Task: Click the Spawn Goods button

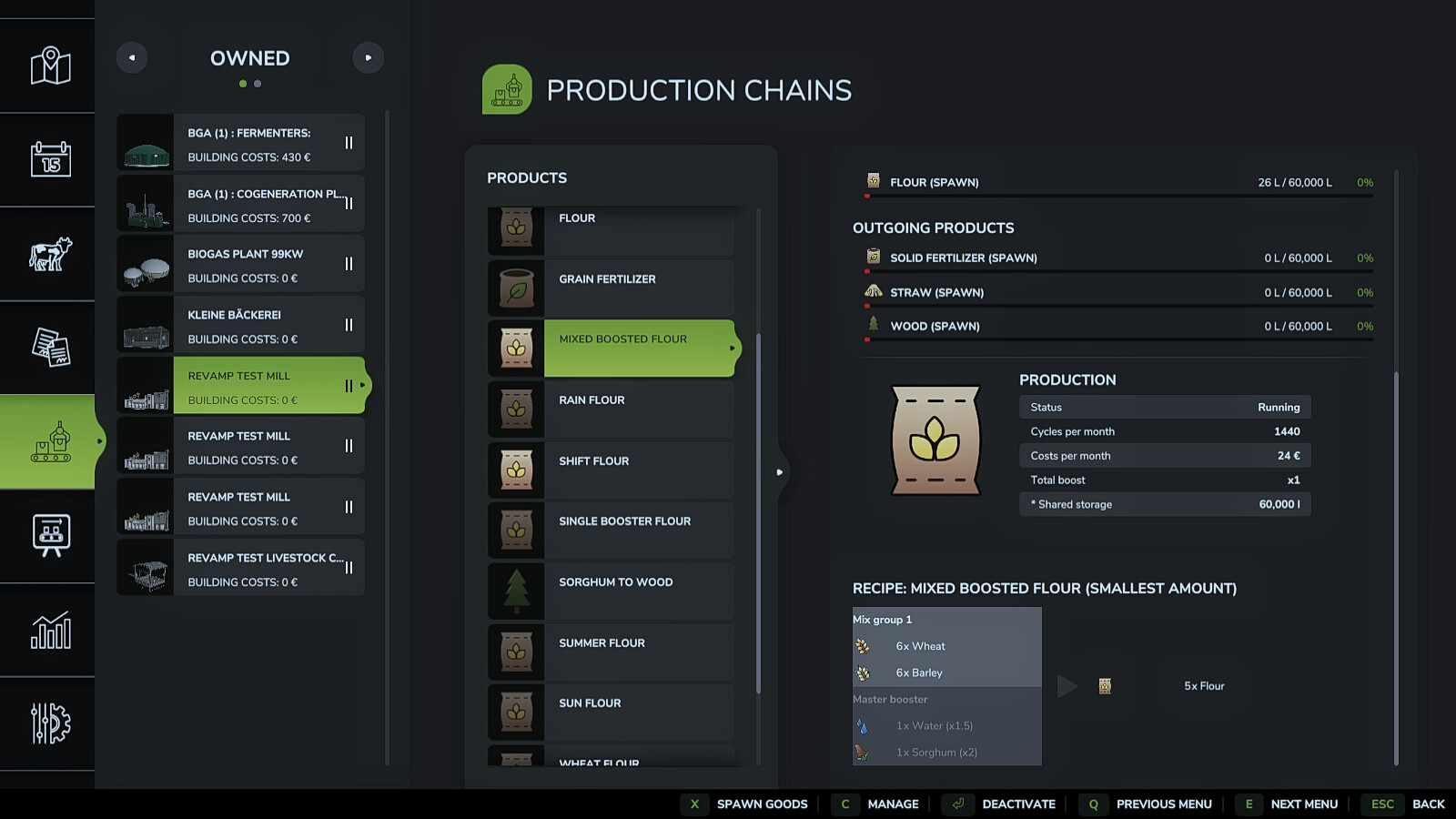Action: click(x=745, y=804)
